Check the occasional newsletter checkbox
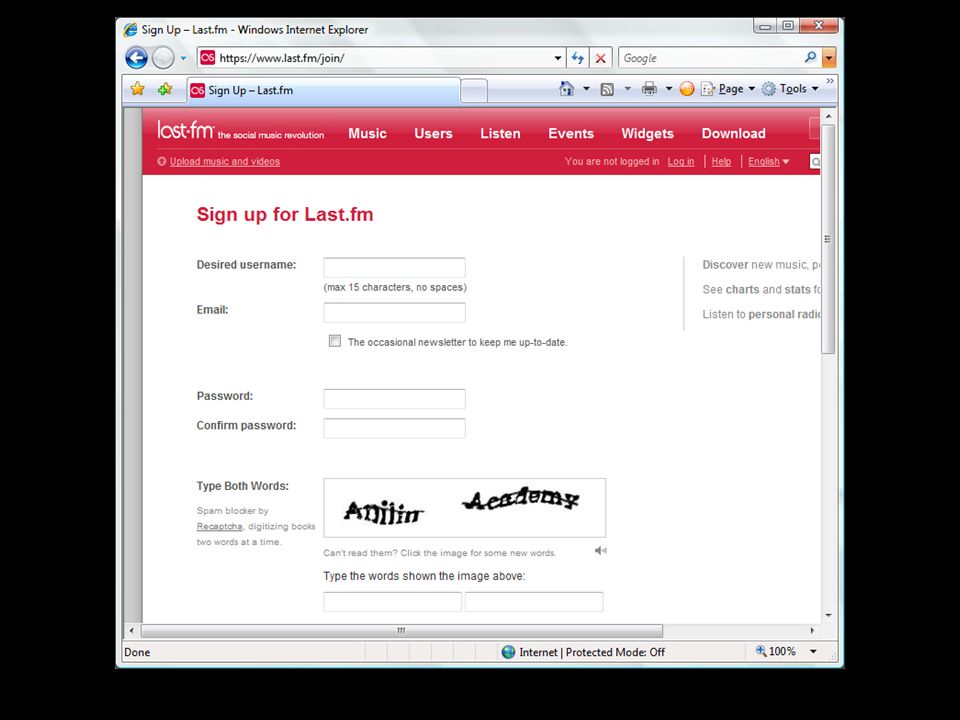Viewport: 960px width, 720px height. pyautogui.click(x=335, y=341)
